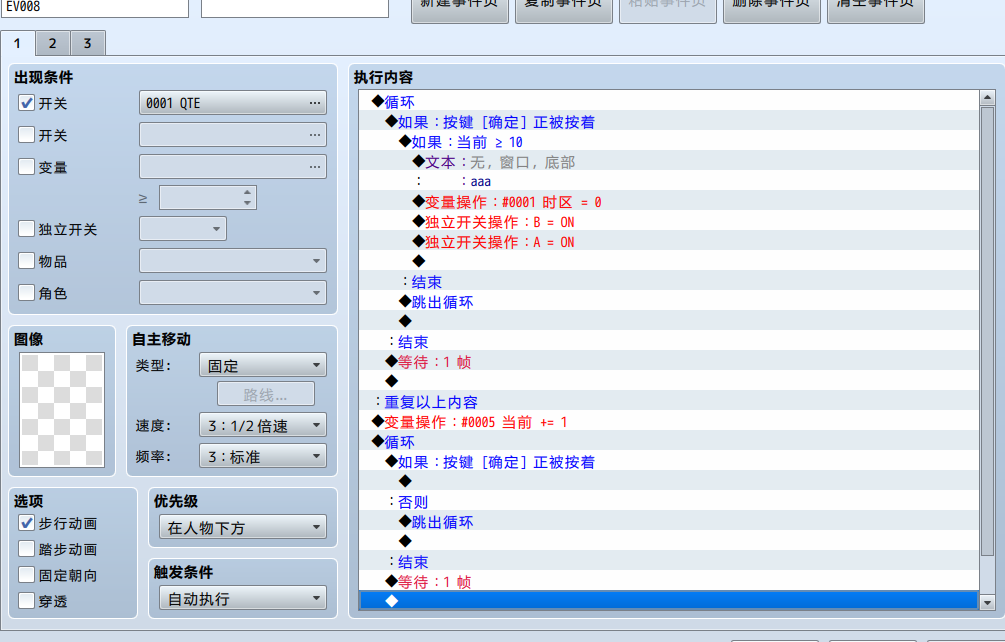Select the :否则 row
This screenshot has height=642, width=1005.
pyautogui.click(x=669, y=502)
